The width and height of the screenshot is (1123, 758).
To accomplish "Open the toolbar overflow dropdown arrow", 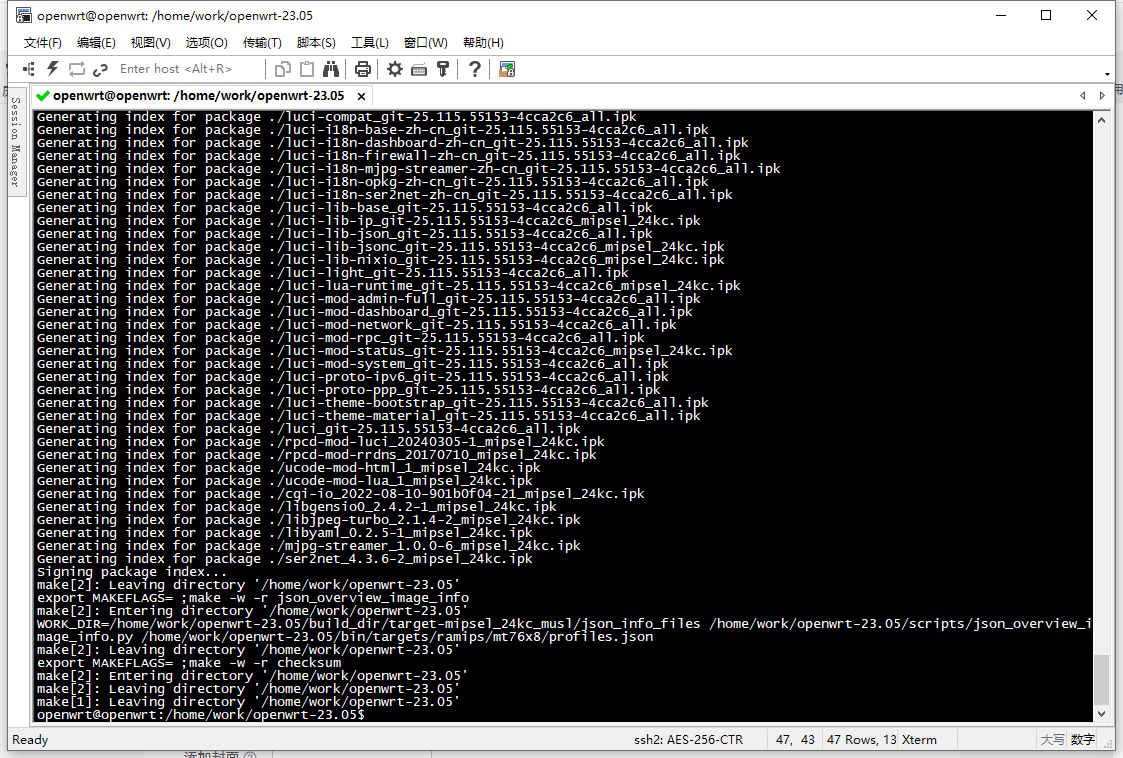I will point(1107,74).
